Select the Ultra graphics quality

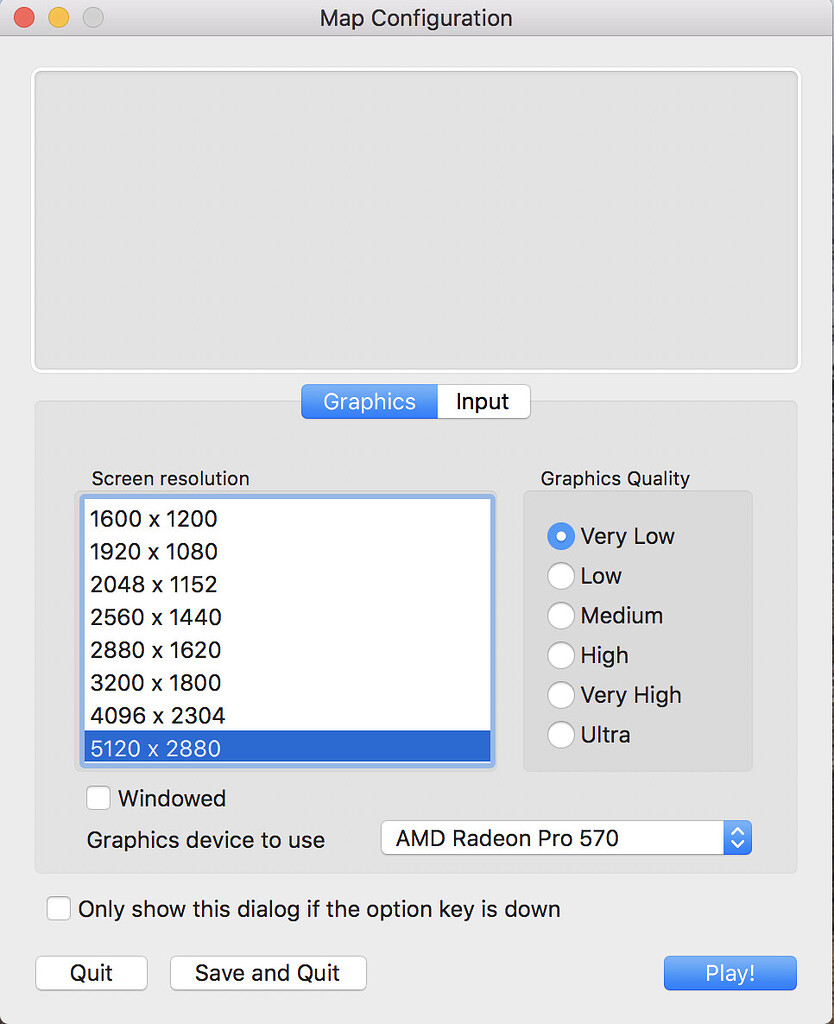point(561,735)
